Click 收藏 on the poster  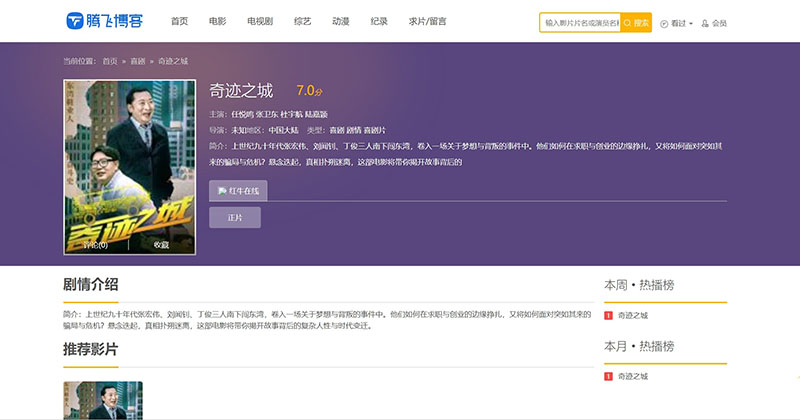(x=161, y=245)
